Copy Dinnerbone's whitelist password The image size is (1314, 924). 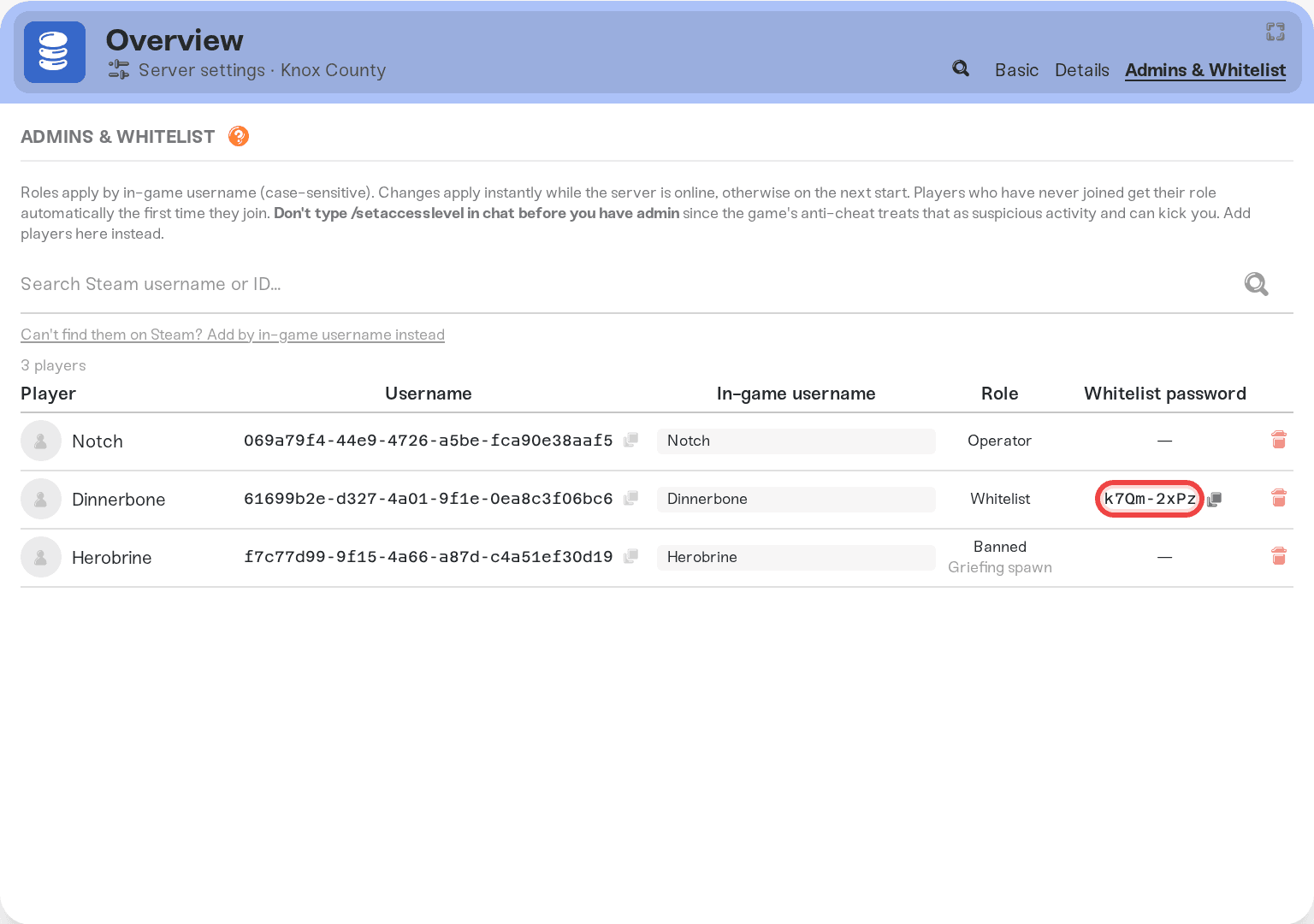click(1215, 499)
